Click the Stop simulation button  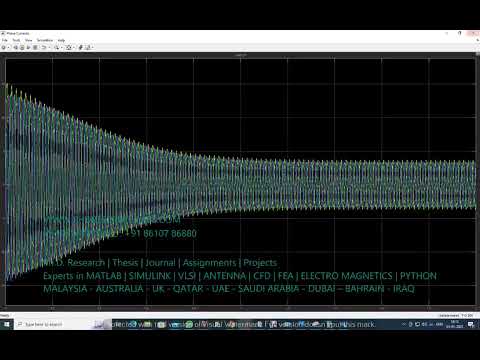pos(35,47)
